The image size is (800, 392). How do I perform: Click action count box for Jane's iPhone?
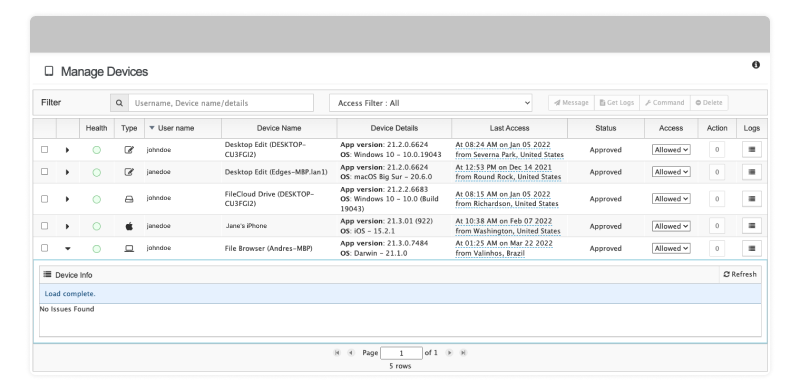point(717,226)
